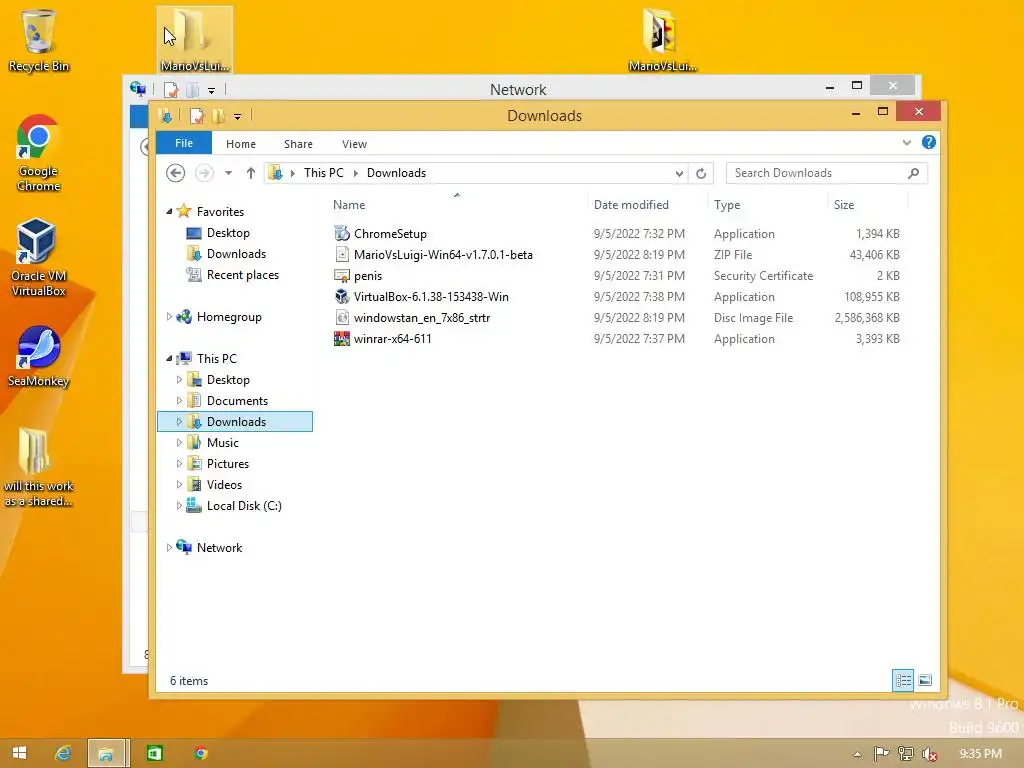Switch to details view layout icon
Image resolution: width=1024 pixels, height=768 pixels.
pos(903,680)
